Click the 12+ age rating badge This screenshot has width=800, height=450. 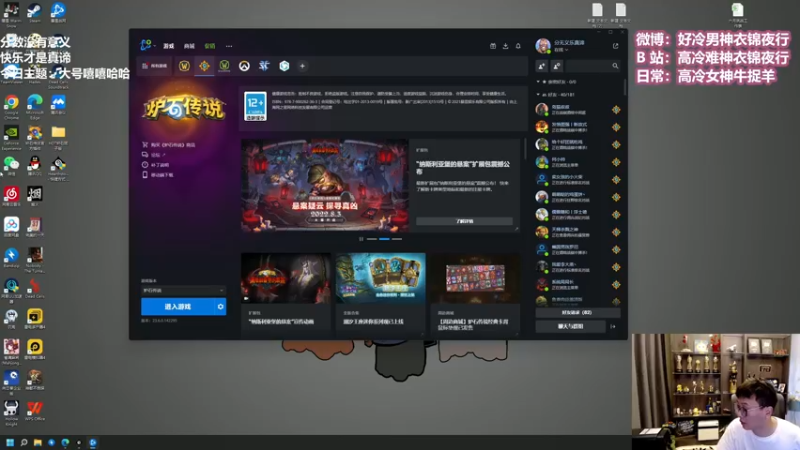256,106
